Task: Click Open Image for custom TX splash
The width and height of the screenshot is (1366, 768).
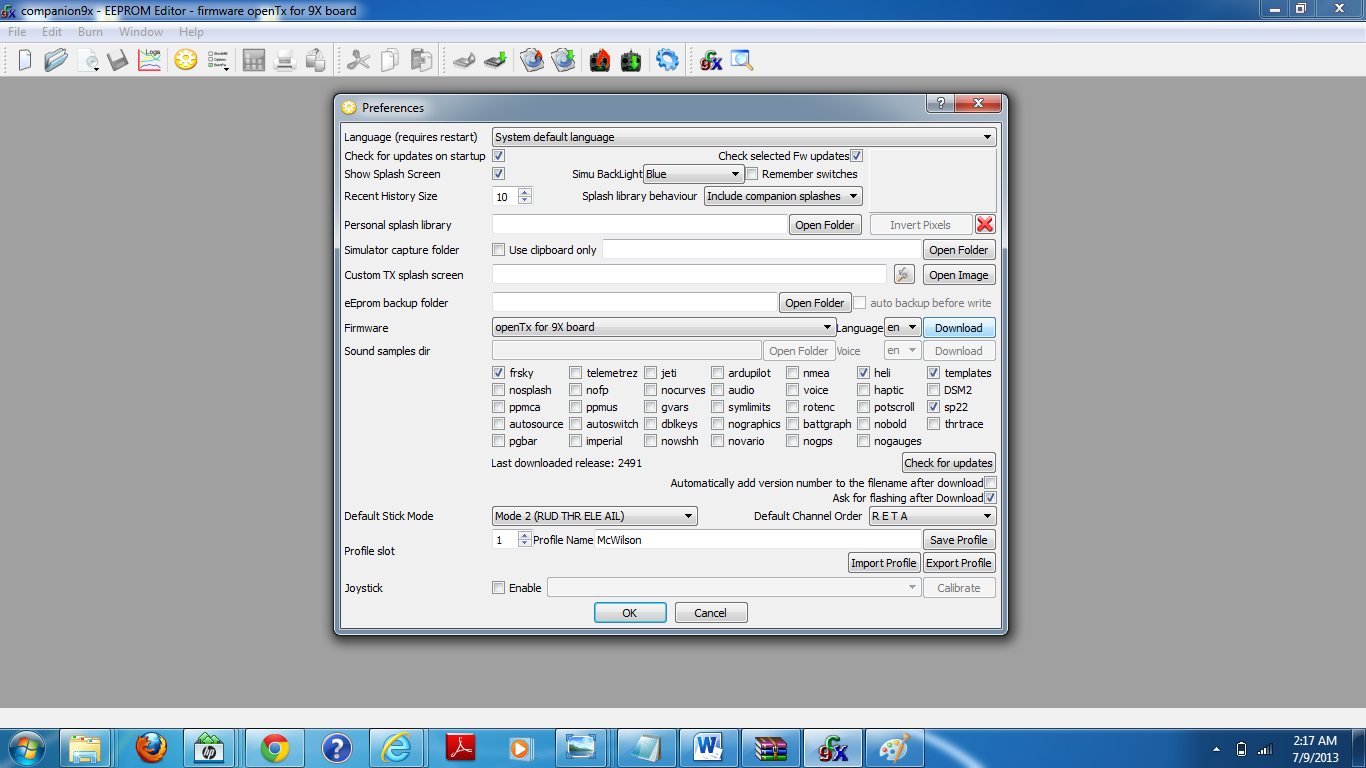Action: [959, 275]
